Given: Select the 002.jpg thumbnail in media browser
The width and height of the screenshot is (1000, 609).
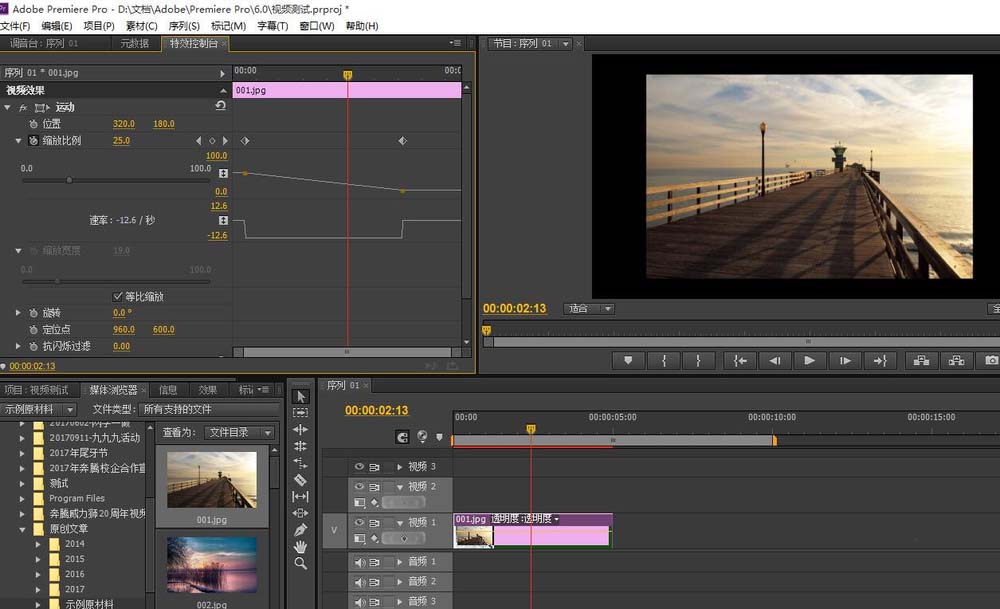Looking at the screenshot, I should (x=210, y=565).
